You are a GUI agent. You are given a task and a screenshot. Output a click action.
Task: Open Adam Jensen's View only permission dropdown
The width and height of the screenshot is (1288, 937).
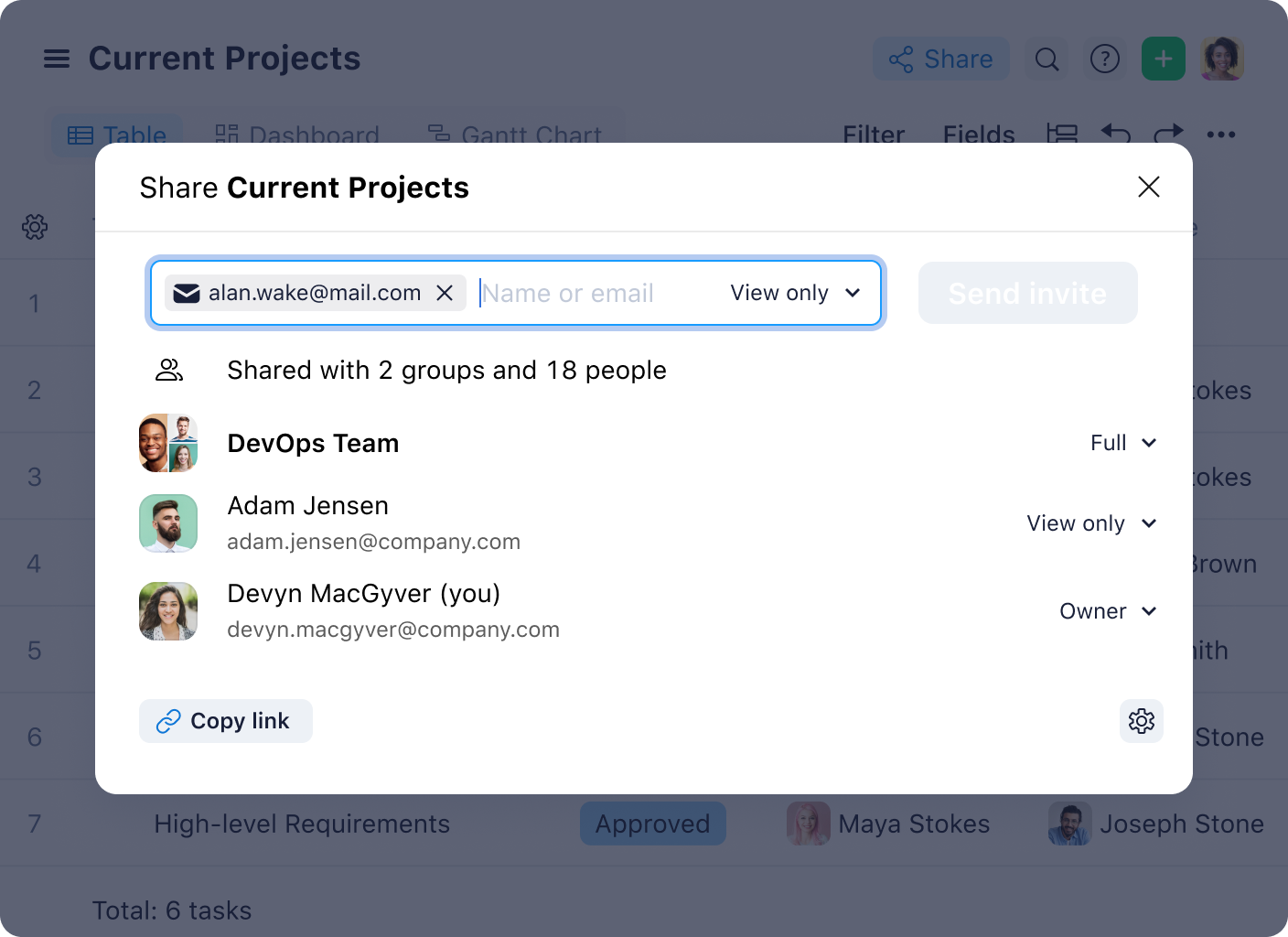pos(1090,523)
